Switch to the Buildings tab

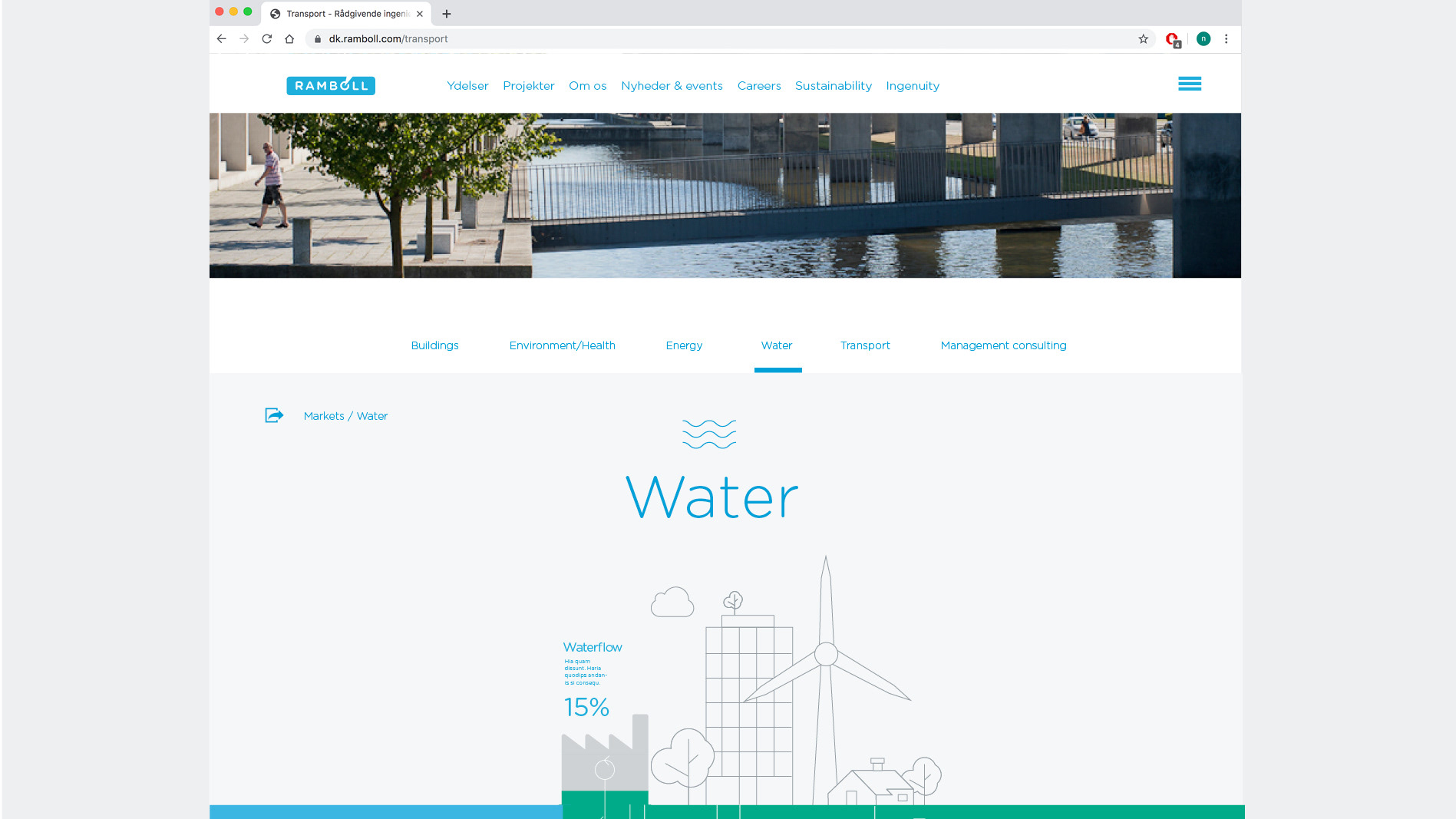click(434, 345)
